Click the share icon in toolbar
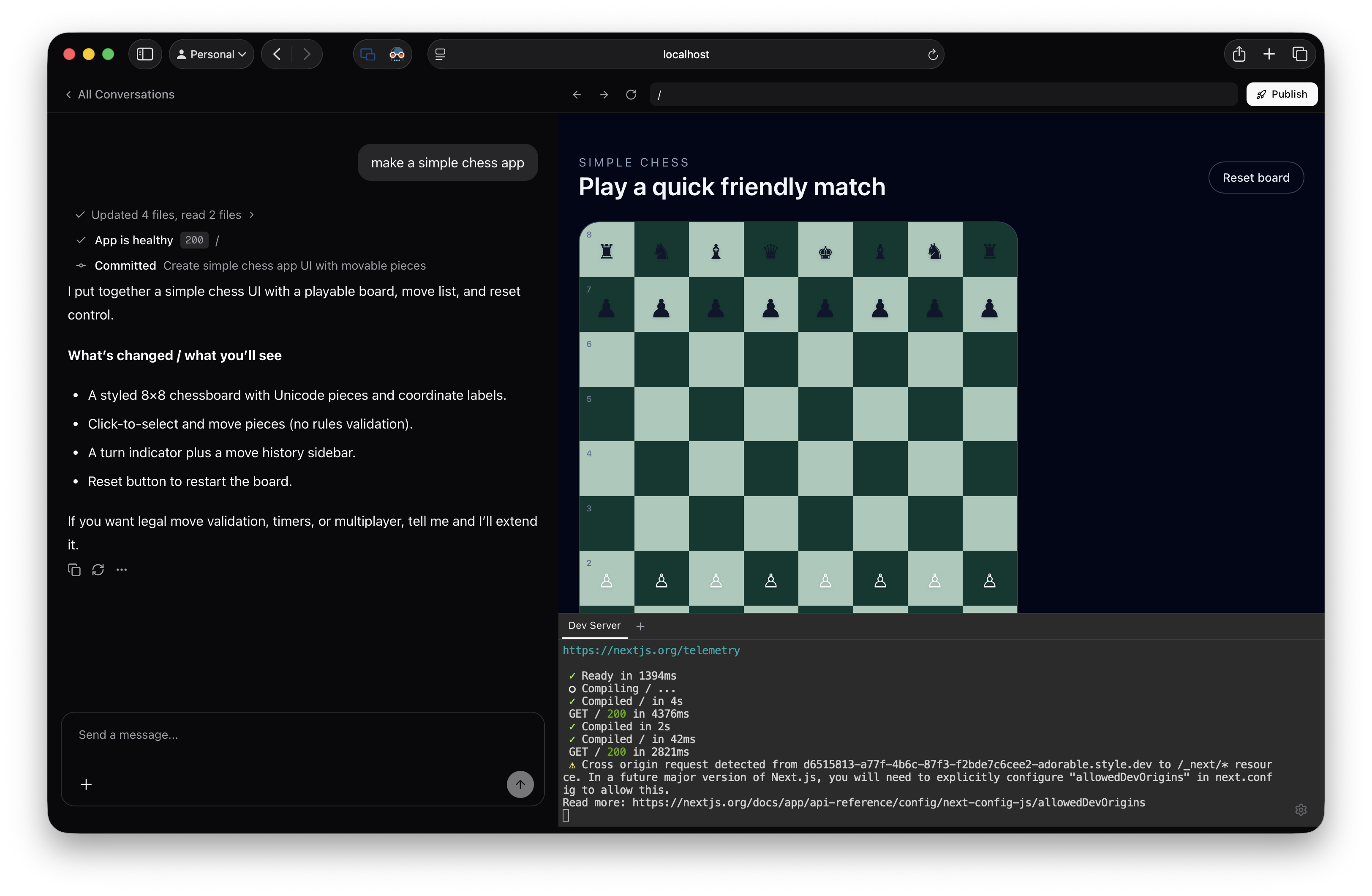 coord(1239,54)
